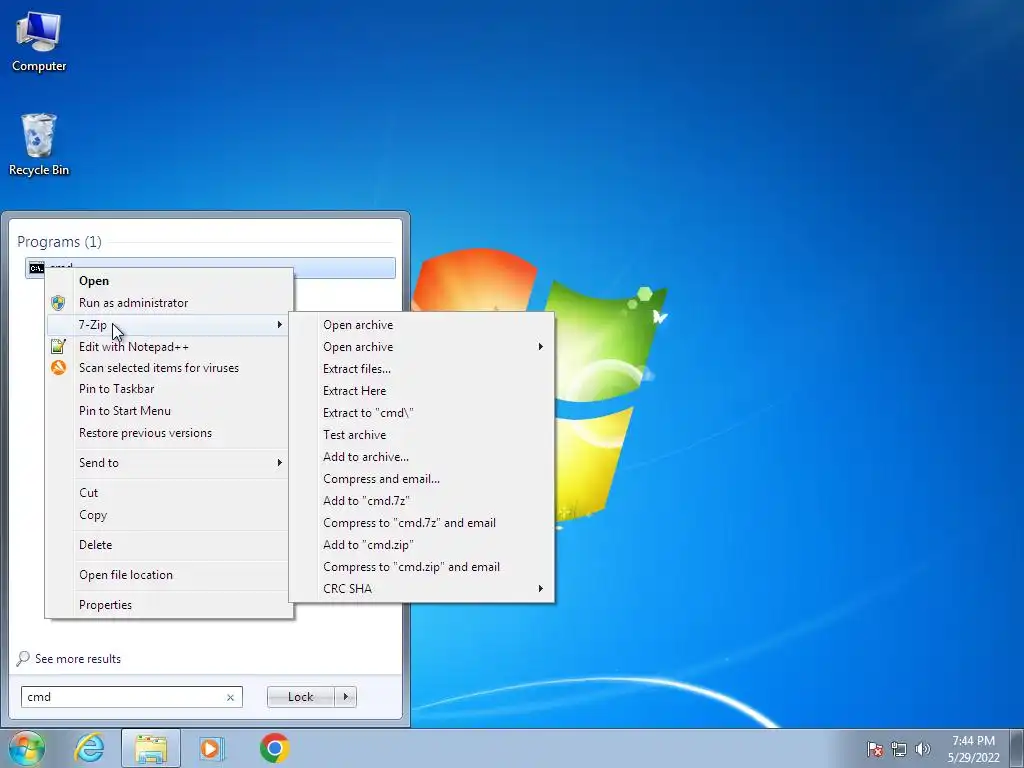The height and width of the screenshot is (768, 1024).
Task: Click the Lock button
Action: (x=300, y=697)
